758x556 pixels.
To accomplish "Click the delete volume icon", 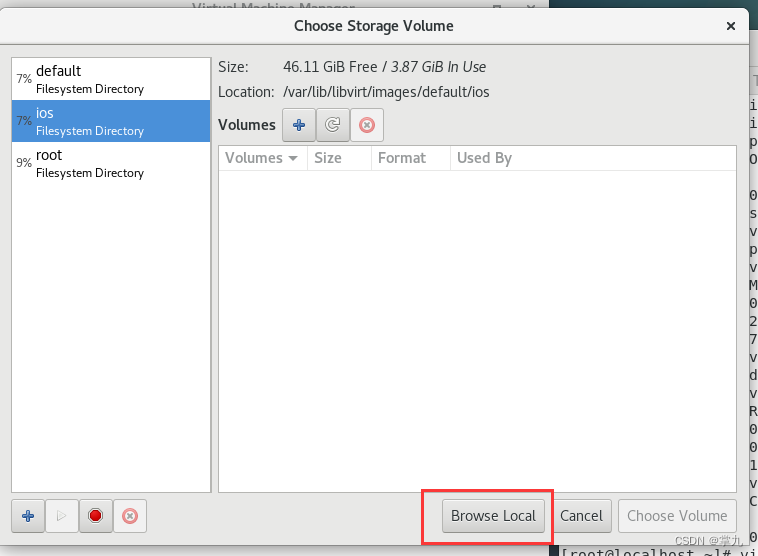I will click(367, 125).
